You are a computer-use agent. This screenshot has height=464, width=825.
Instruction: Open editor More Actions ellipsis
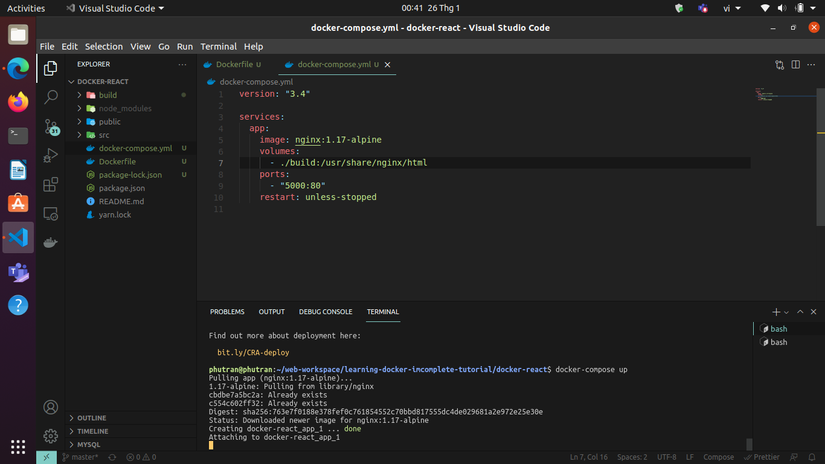pyautogui.click(x=811, y=65)
